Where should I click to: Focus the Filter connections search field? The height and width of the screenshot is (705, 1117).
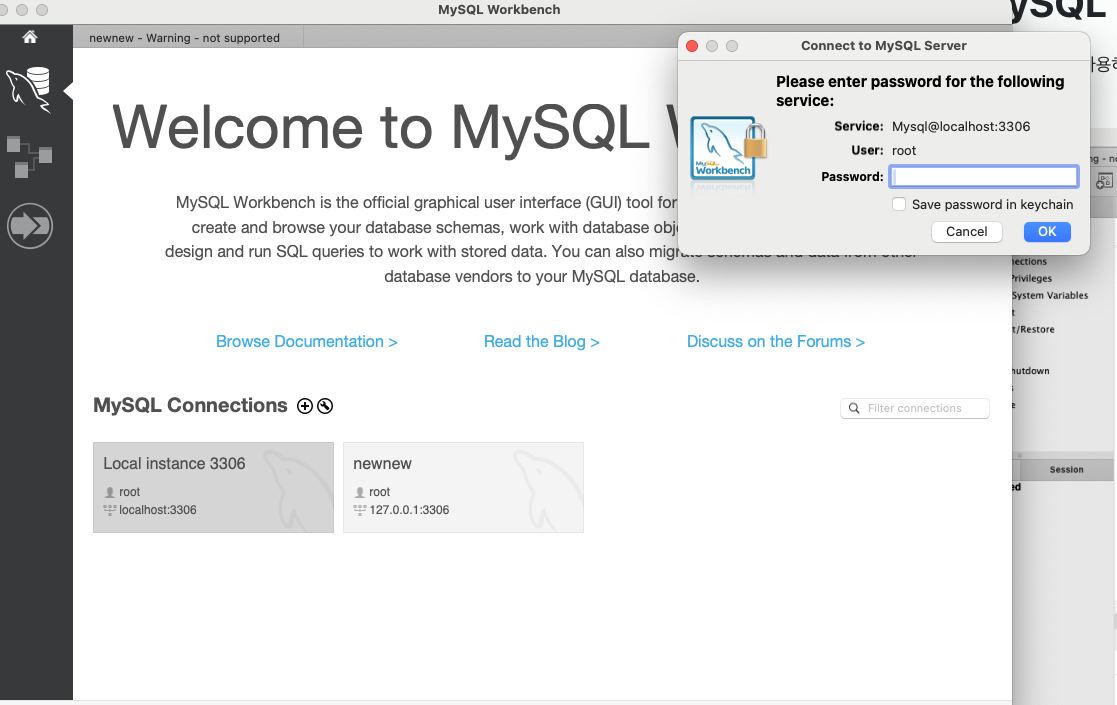click(x=915, y=408)
